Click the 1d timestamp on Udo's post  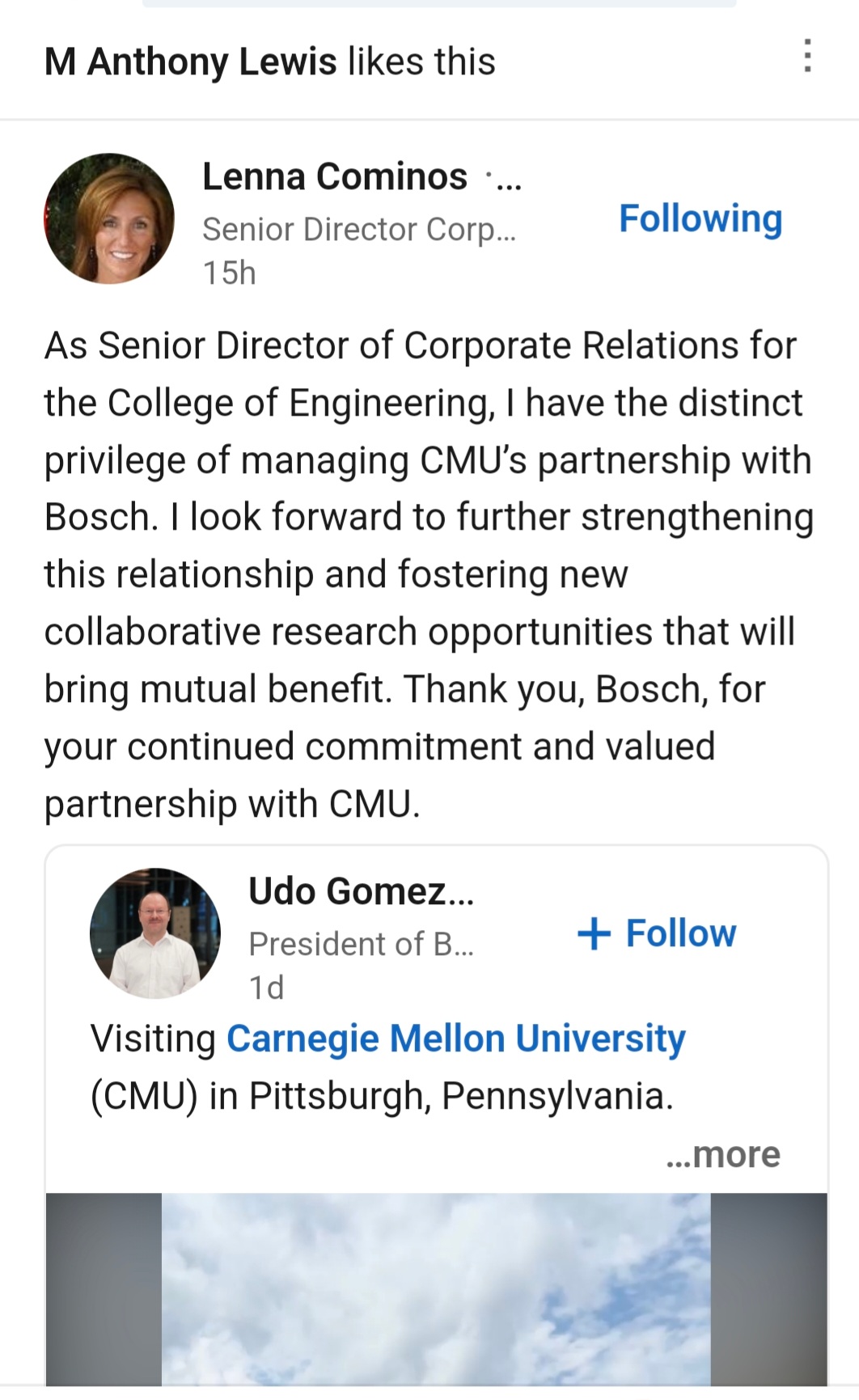coord(266,988)
